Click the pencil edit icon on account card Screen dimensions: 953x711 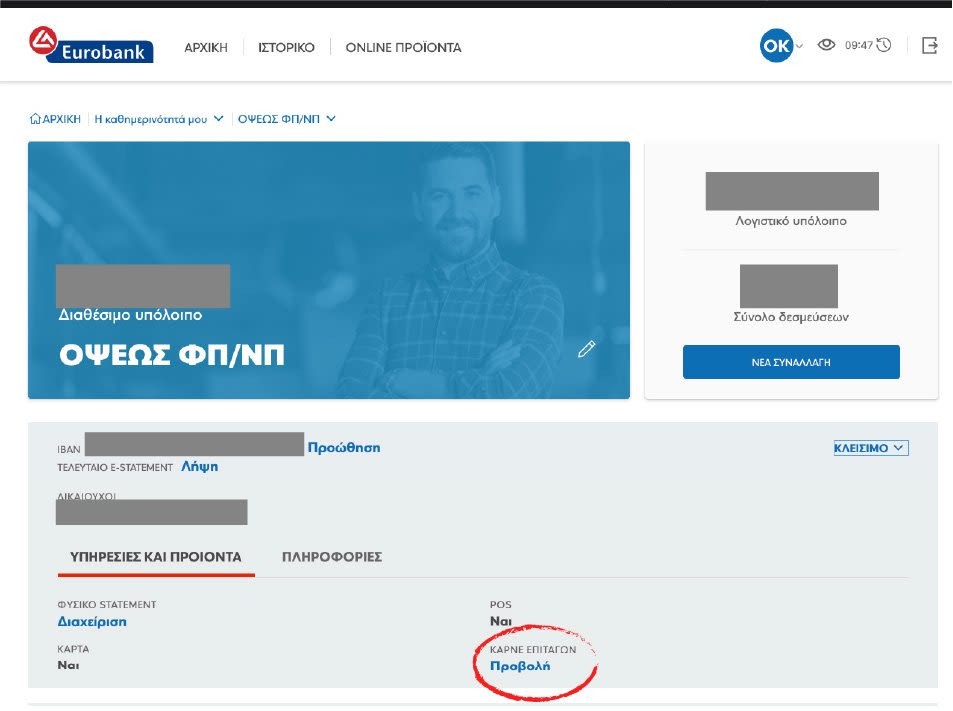(x=587, y=348)
